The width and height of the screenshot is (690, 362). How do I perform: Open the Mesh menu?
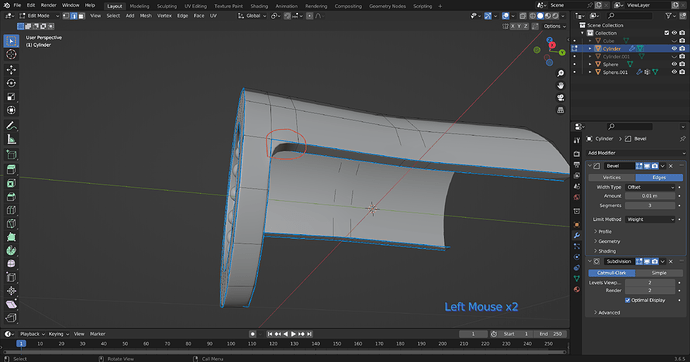point(146,16)
